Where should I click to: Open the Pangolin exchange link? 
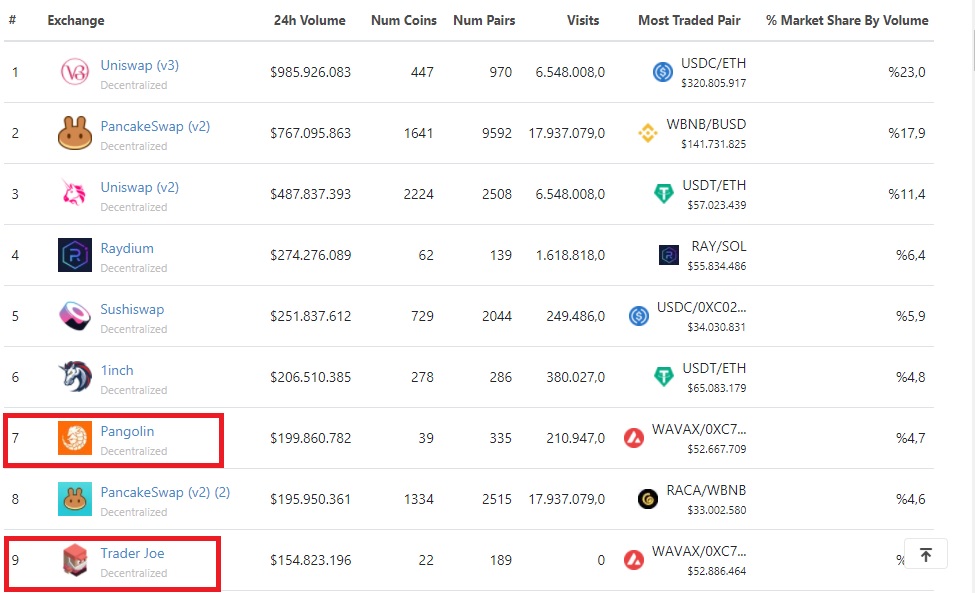pos(127,431)
